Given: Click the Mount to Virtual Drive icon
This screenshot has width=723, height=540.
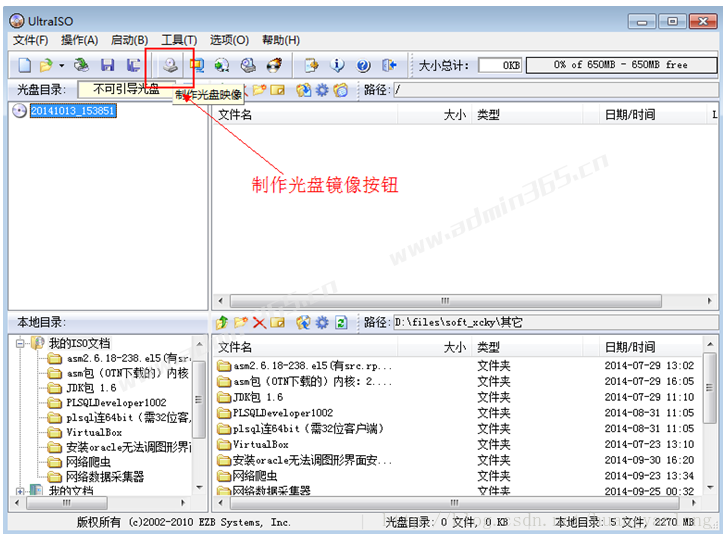Looking at the screenshot, I should point(248,65).
